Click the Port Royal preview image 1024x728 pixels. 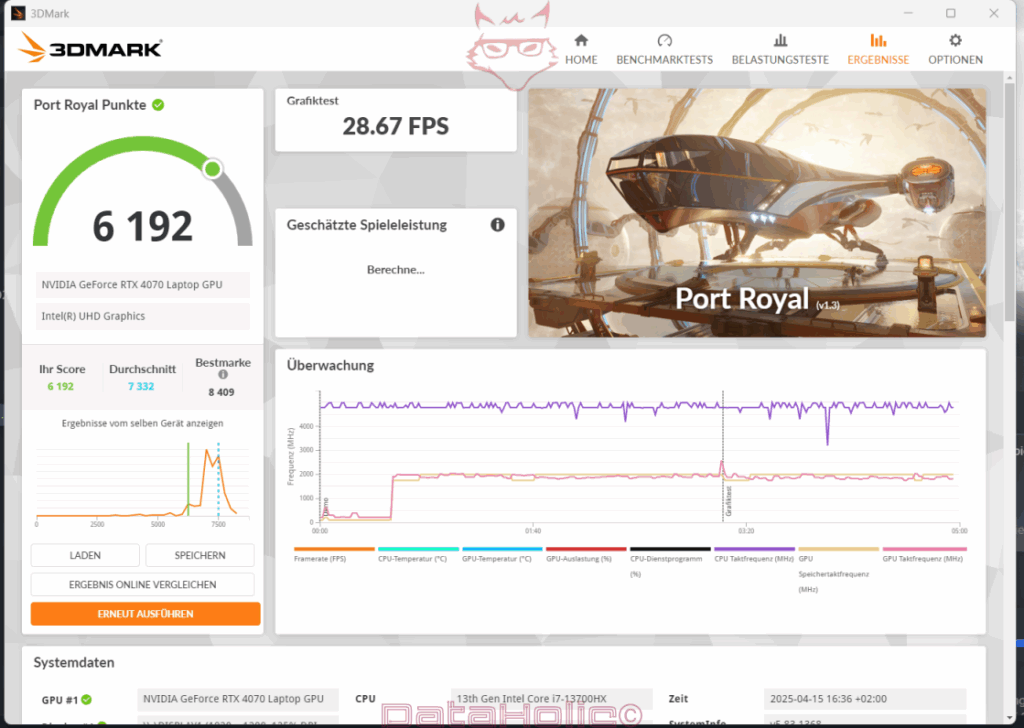tap(757, 213)
